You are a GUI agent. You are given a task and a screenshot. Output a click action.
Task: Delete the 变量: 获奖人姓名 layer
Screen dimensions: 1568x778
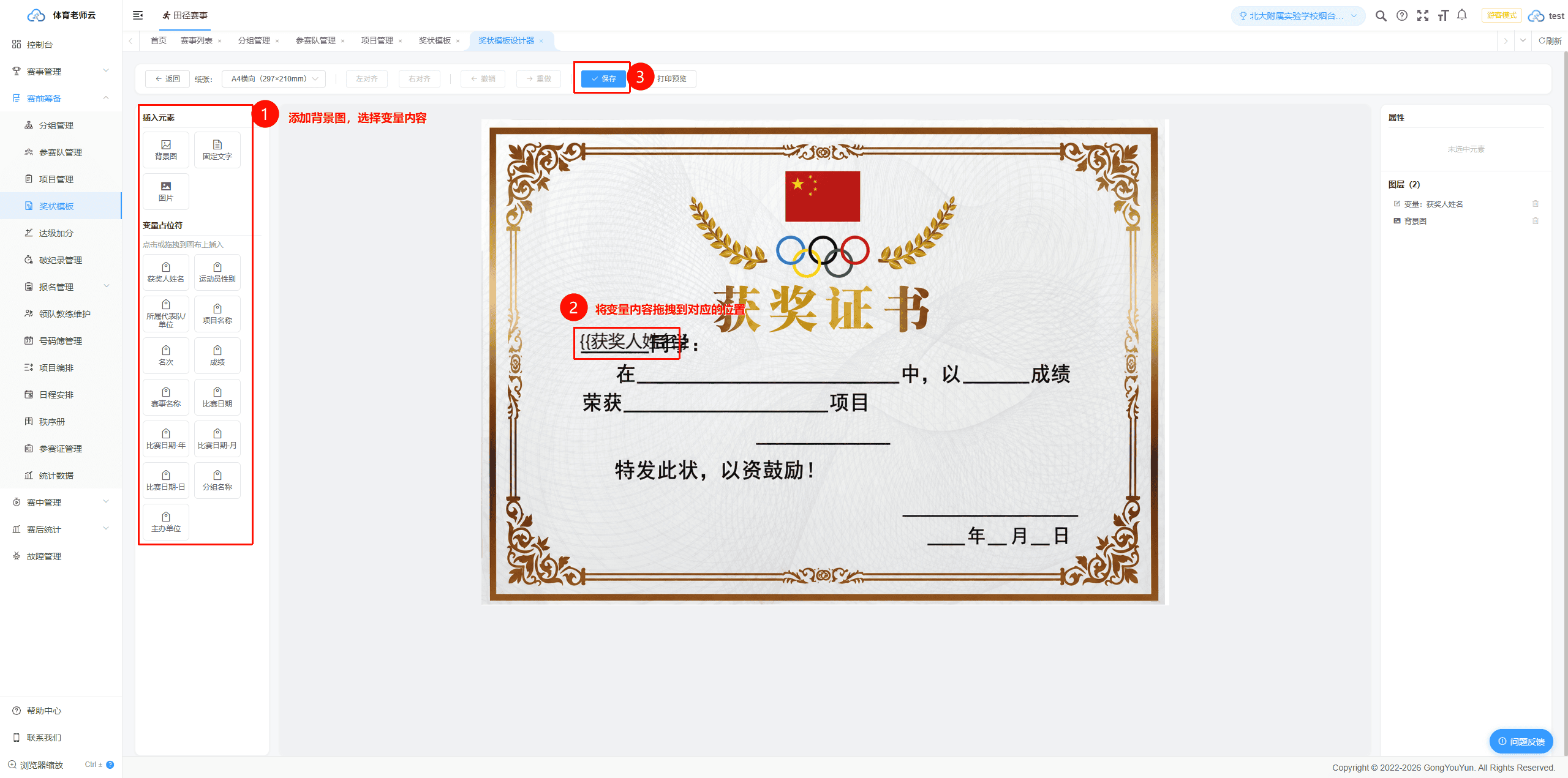1536,204
